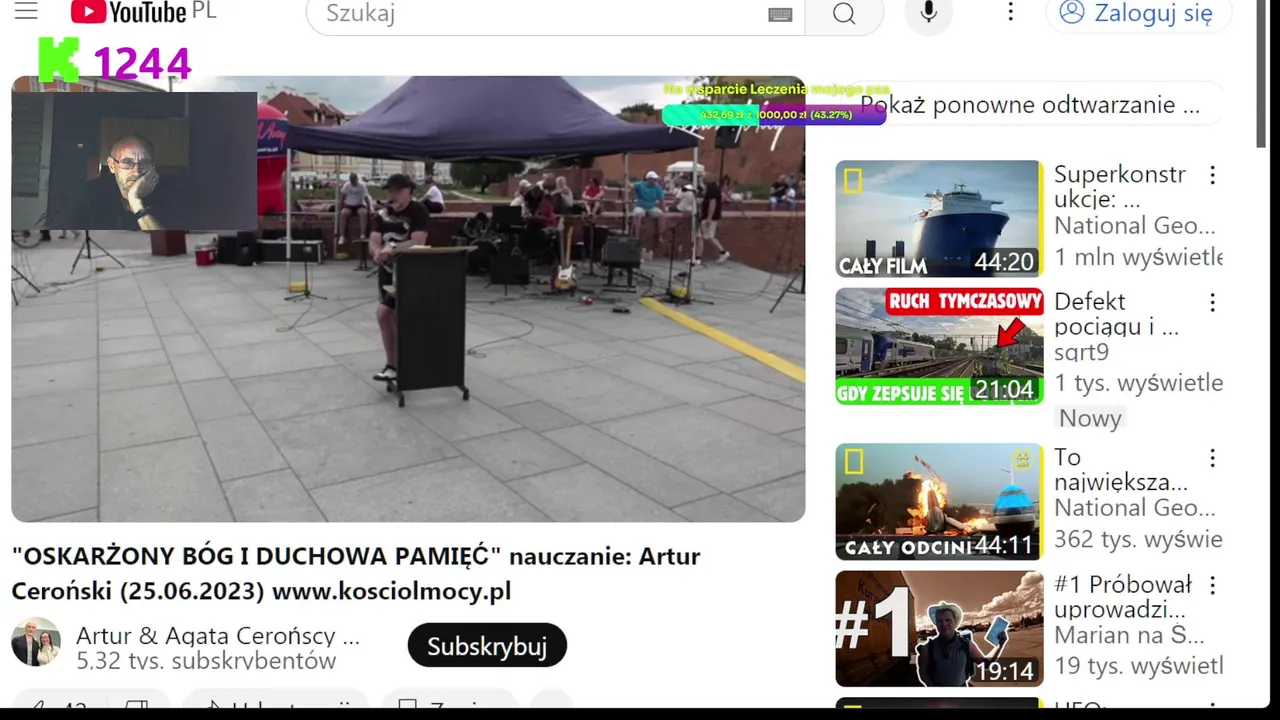Open the plane crash To największa thumbnail

click(939, 501)
